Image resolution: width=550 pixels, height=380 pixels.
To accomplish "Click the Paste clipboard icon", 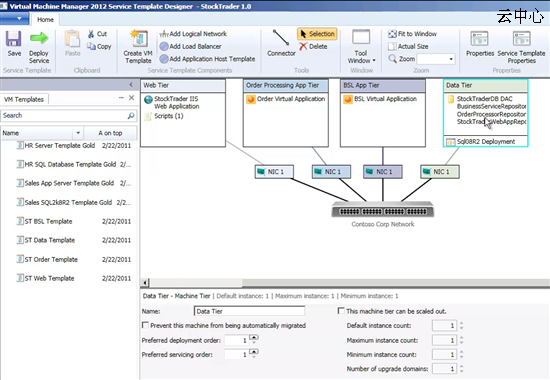I will point(73,39).
